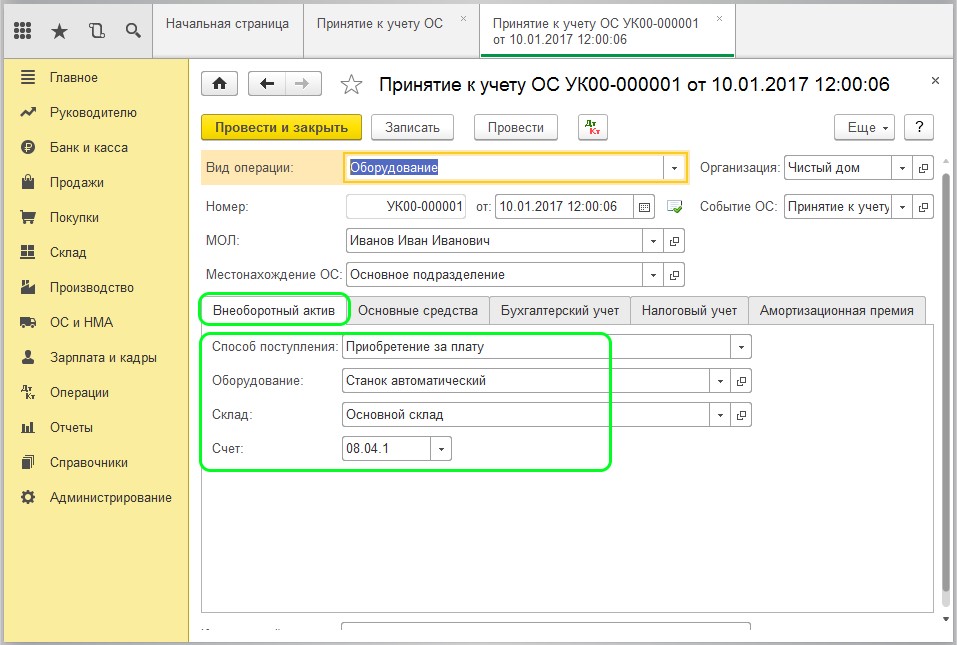Go to home page via house icon
This screenshot has width=957, height=645.
click(220, 84)
